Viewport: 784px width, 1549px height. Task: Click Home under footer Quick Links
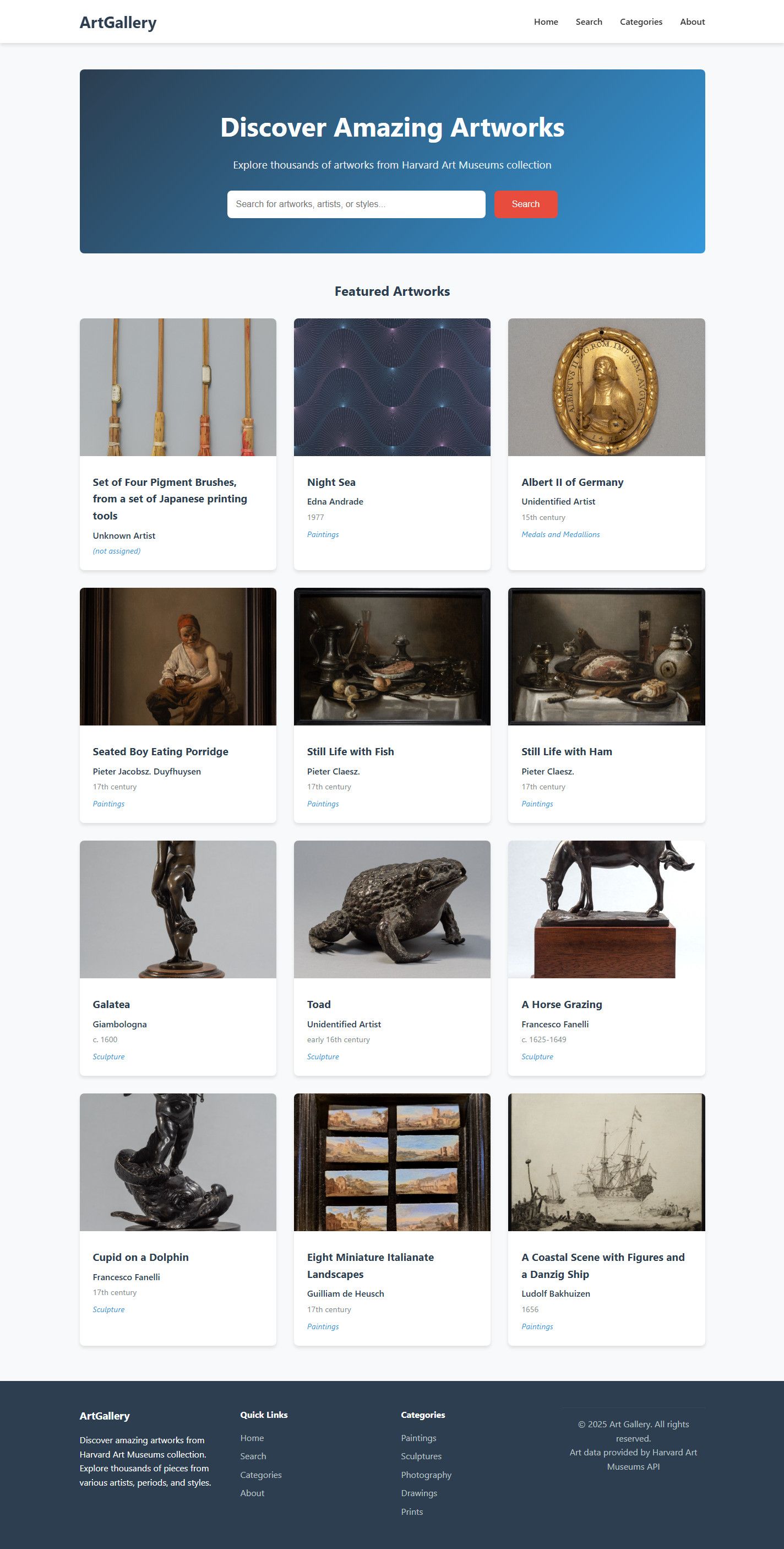pyautogui.click(x=252, y=1438)
